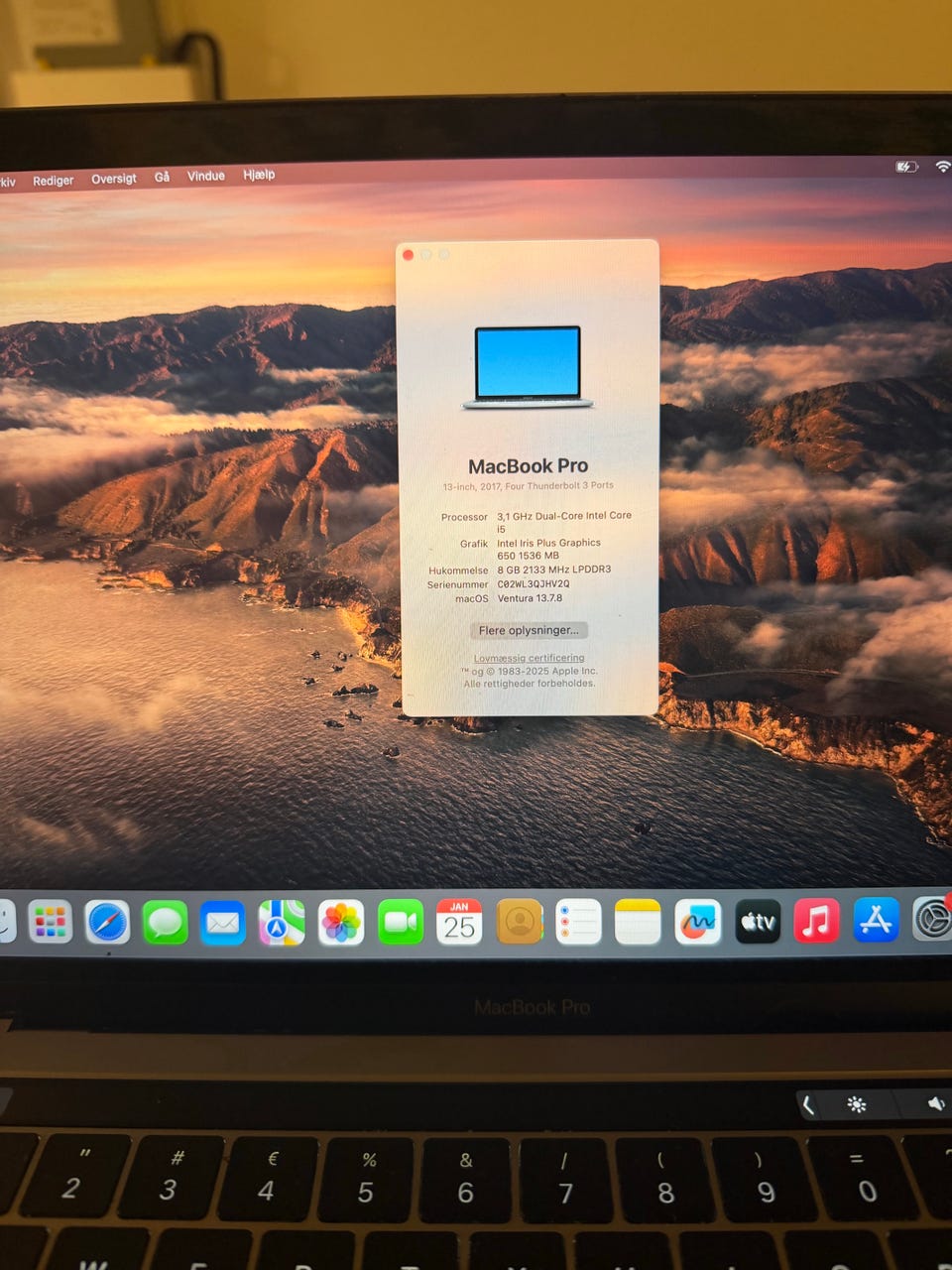Click the "Serienummer" label

pos(457,584)
